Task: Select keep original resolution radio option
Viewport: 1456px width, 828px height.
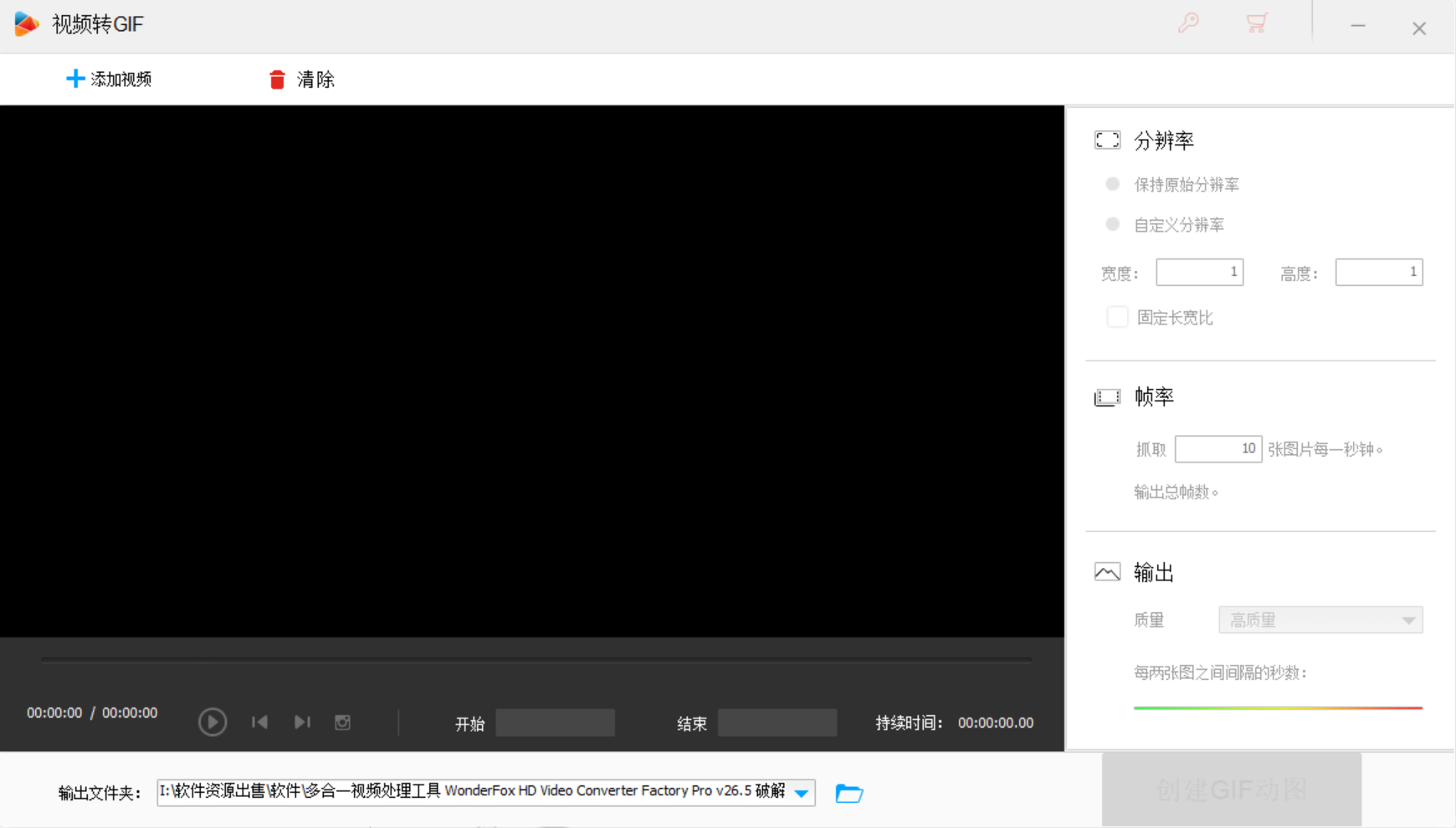Action: (x=1112, y=184)
